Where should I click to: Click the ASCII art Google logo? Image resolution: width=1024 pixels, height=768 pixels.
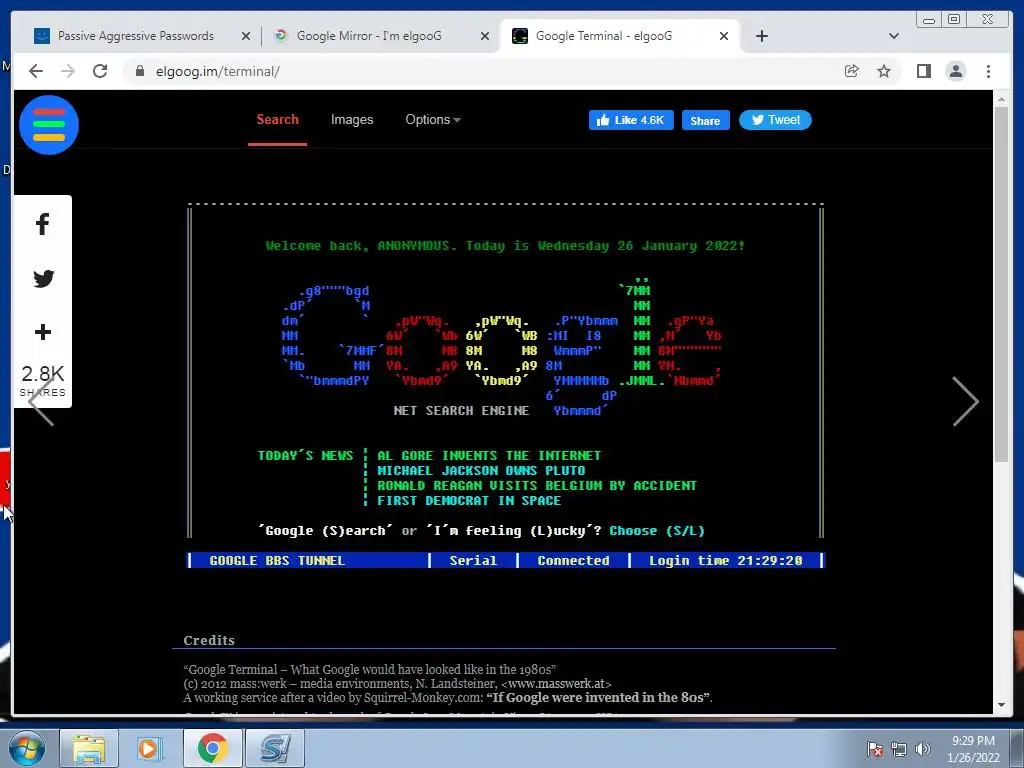pos(502,346)
